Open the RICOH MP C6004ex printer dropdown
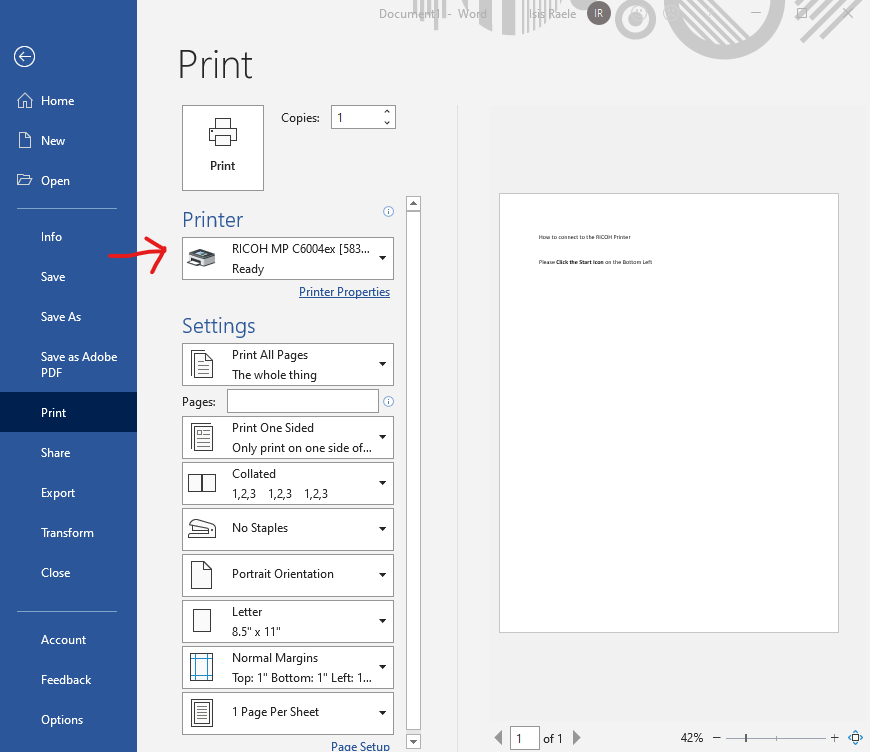The width and height of the screenshot is (870, 752). [x=288, y=259]
